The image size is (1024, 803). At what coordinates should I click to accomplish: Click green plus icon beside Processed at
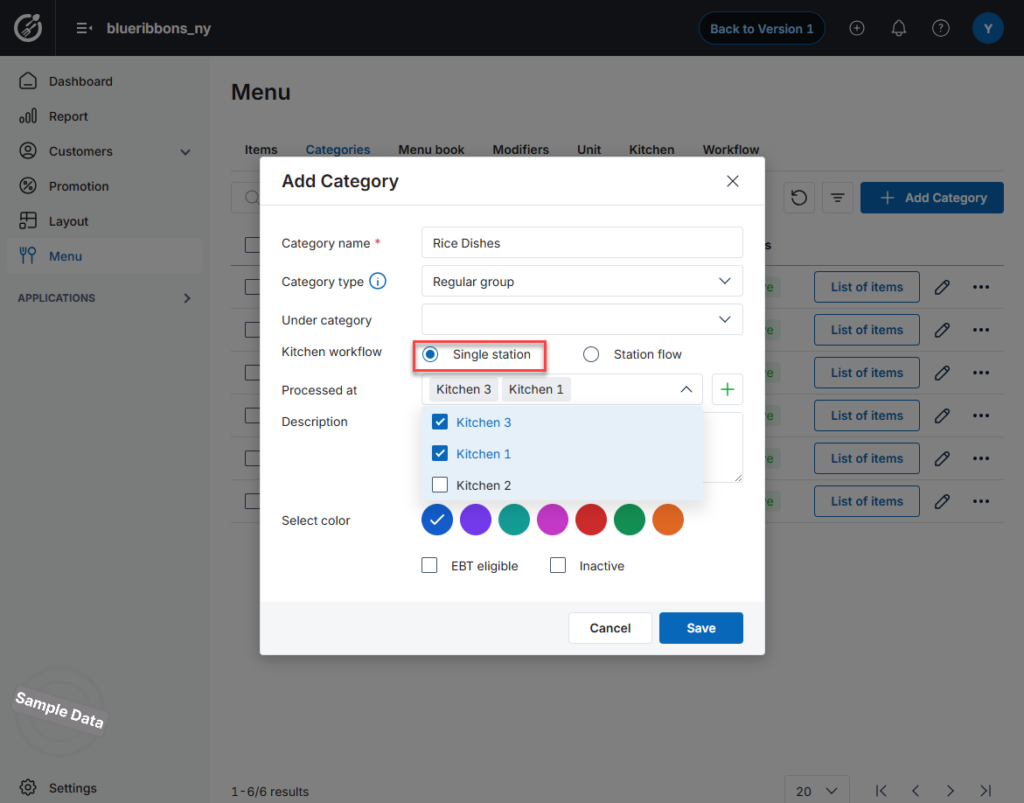727,389
